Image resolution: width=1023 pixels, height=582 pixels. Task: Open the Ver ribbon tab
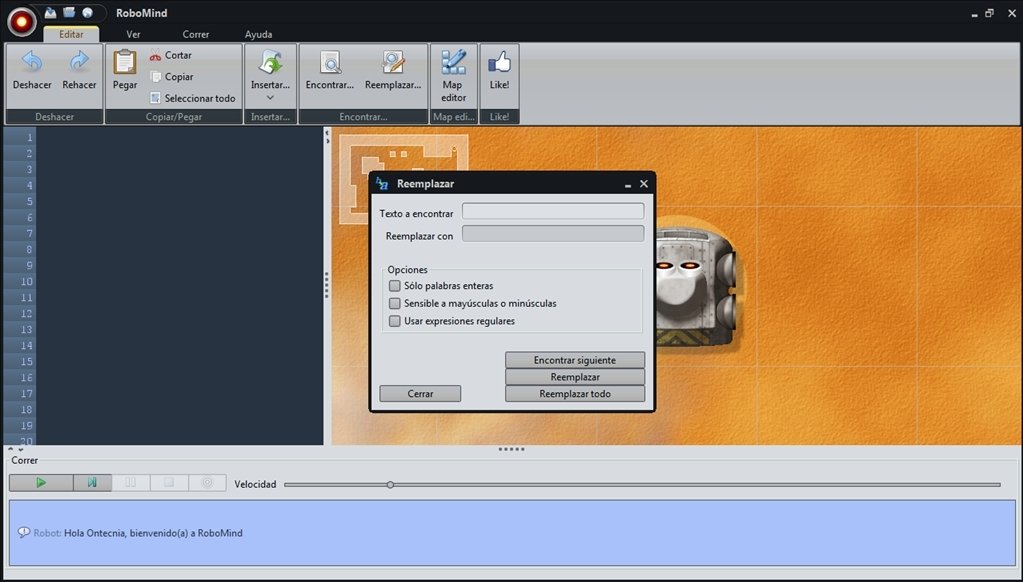133,34
